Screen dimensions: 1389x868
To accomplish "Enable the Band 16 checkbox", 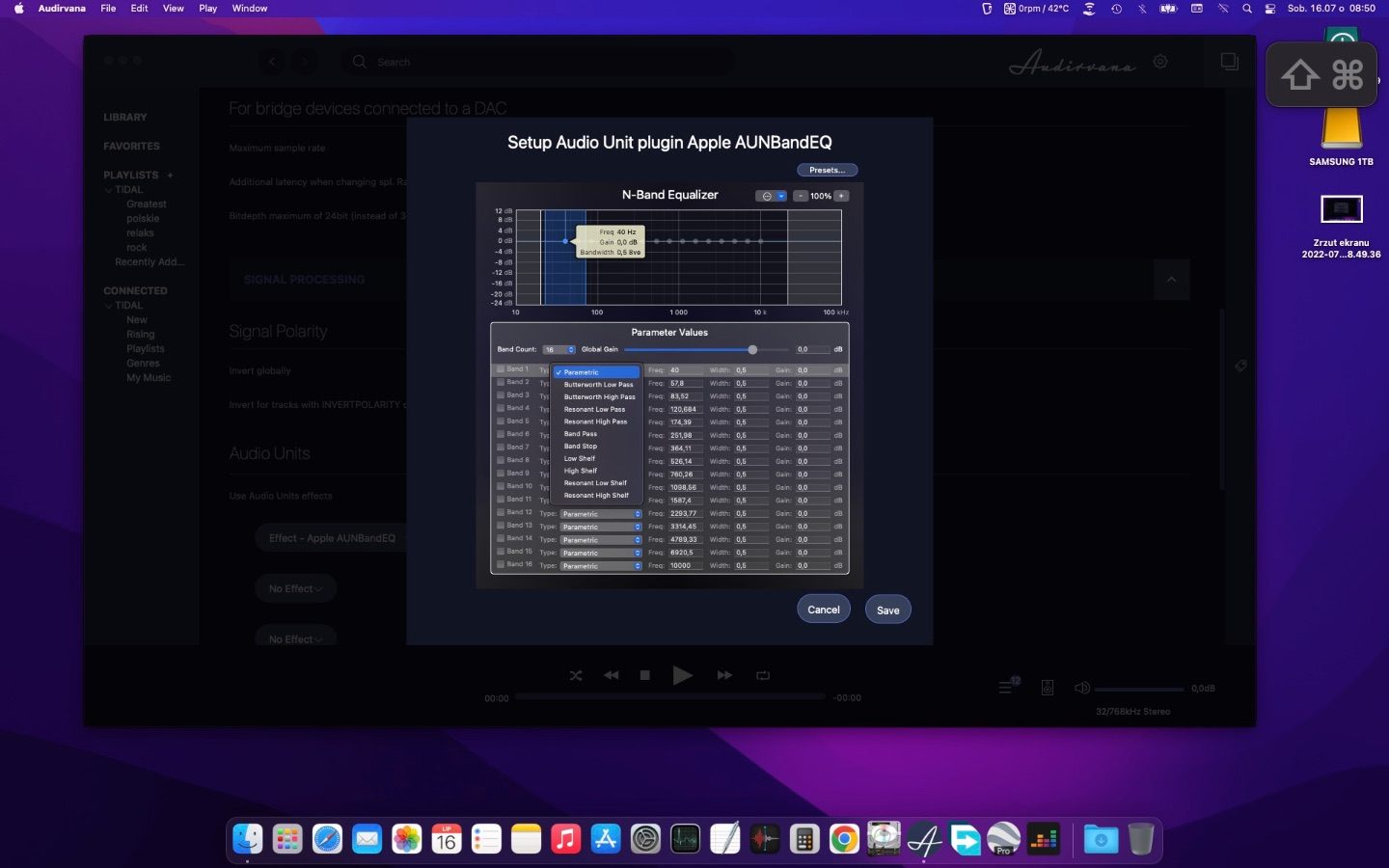I will tap(501, 564).
